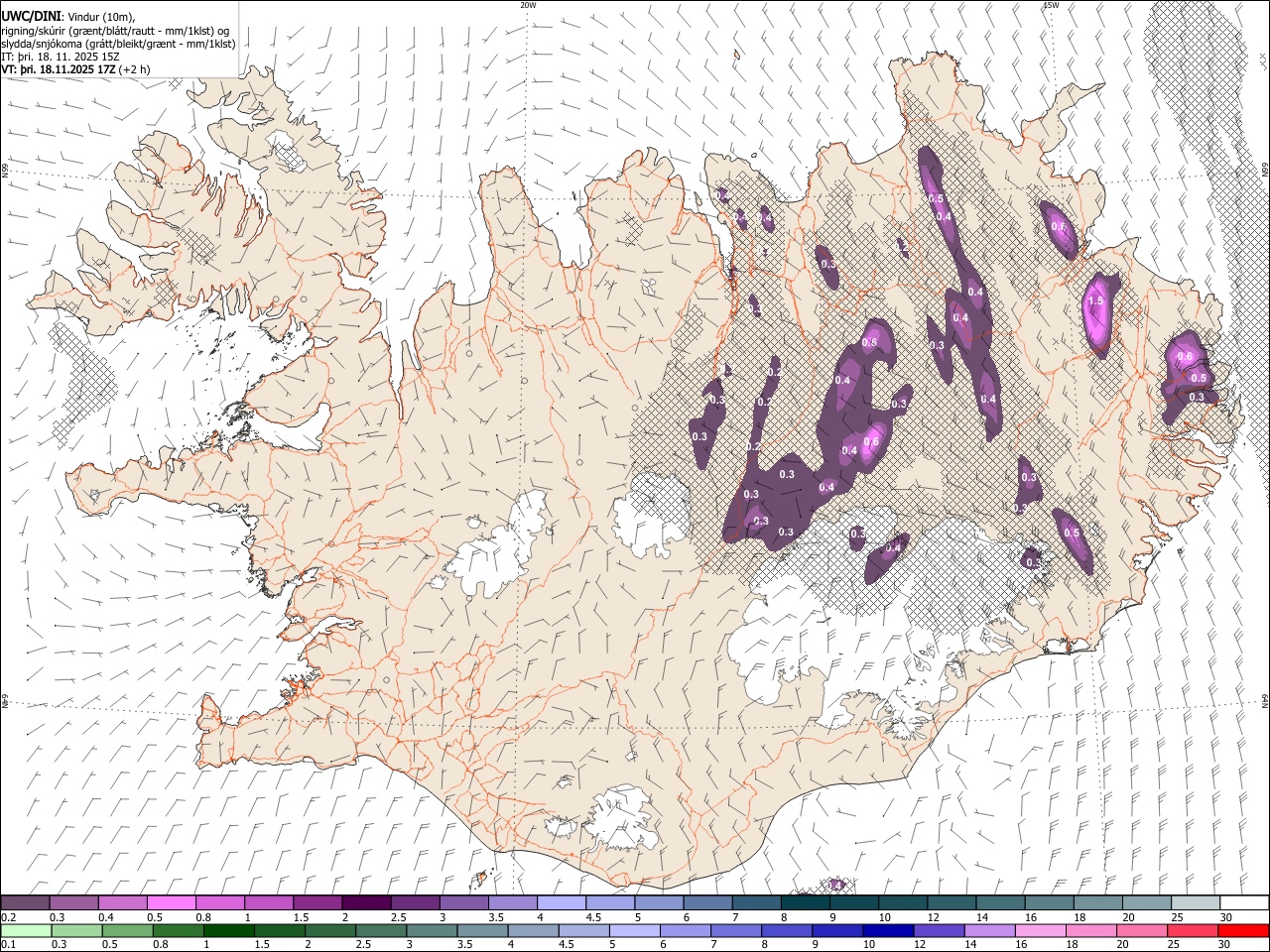Select the light green 0.3–0.5 legend swatch
Screen dimensions: 1270x952
[77, 931]
